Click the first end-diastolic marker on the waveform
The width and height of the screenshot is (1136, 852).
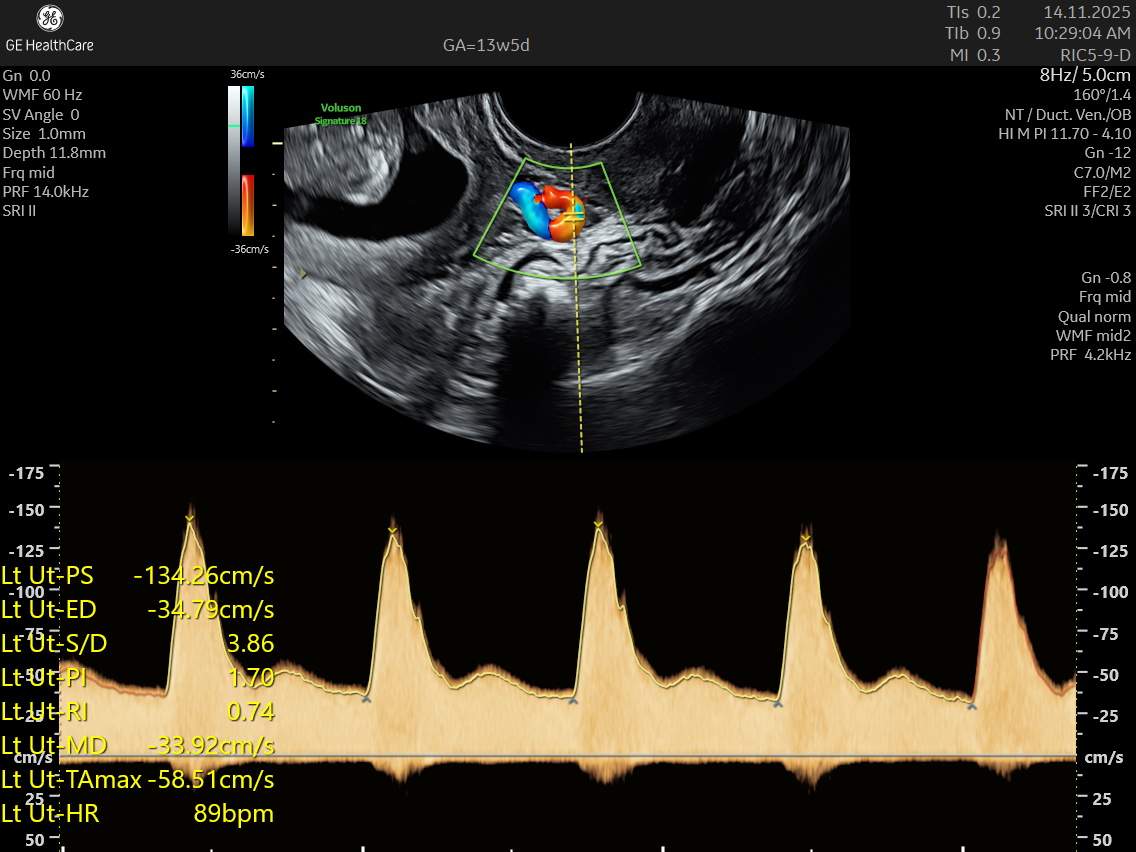(366, 700)
